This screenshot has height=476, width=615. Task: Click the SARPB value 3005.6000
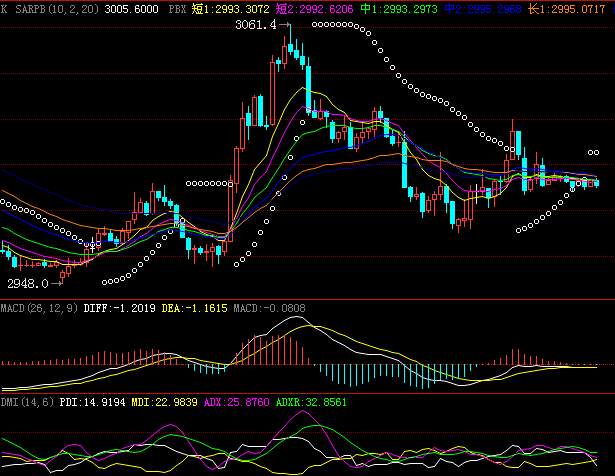(x=131, y=9)
